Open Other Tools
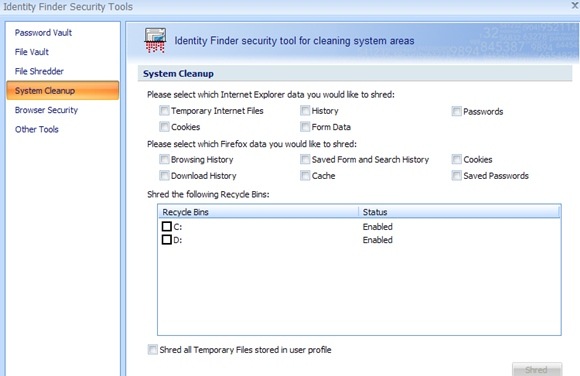This screenshot has width=580, height=376. [x=37, y=130]
